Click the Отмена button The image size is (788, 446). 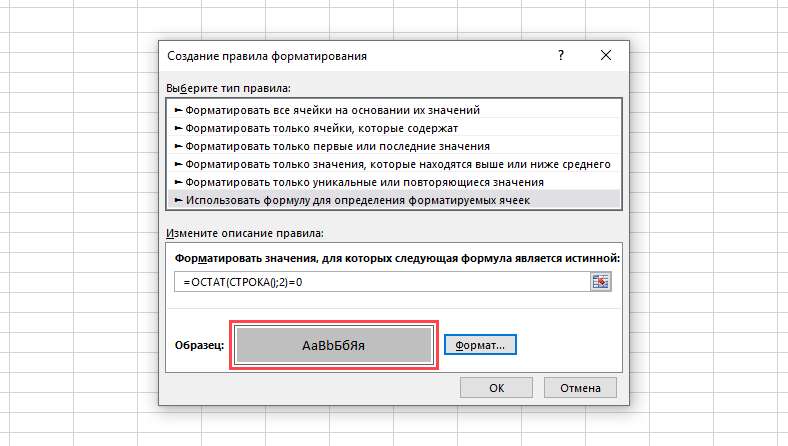click(x=580, y=388)
